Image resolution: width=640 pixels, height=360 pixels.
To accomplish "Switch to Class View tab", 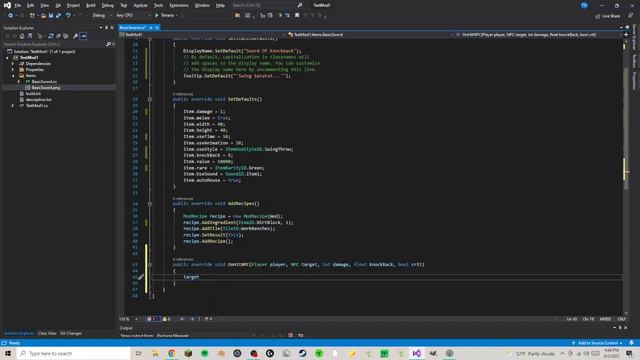I will tap(47, 333).
